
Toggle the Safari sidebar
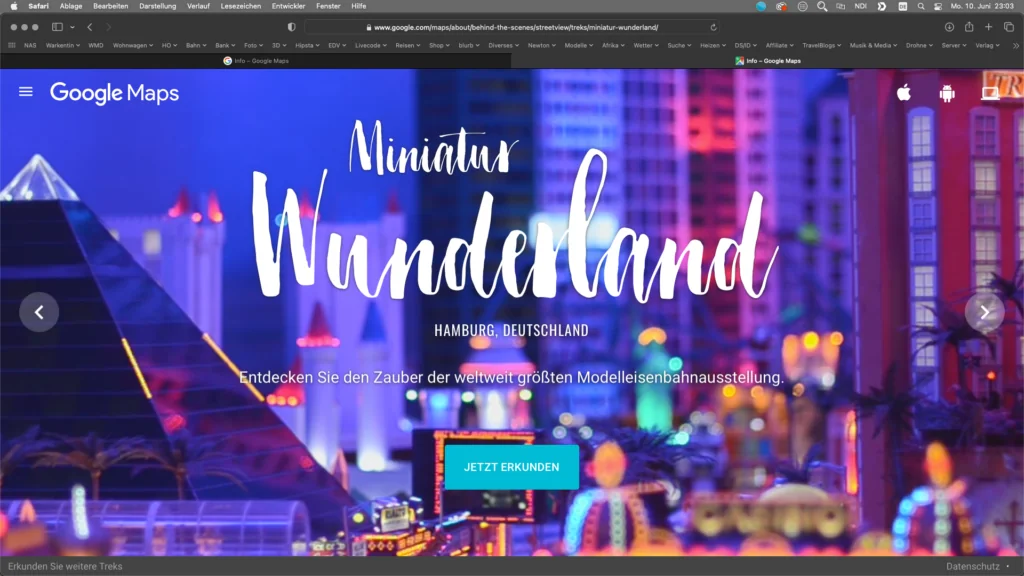[57, 27]
